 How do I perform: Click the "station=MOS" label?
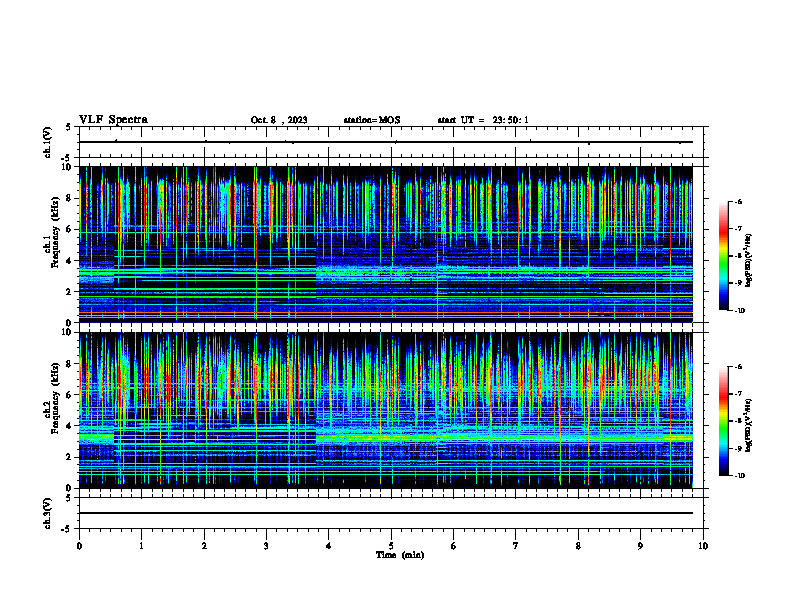[x=372, y=120]
